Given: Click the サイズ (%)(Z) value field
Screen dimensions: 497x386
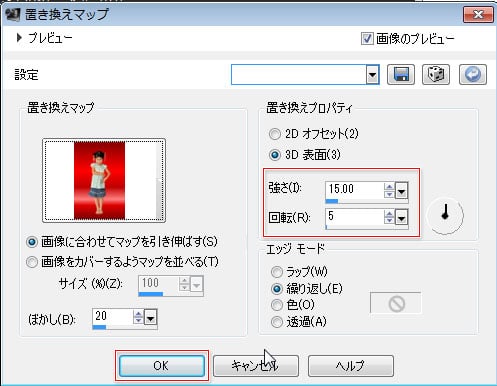Looking at the screenshot, I should (x=158, y=283).
